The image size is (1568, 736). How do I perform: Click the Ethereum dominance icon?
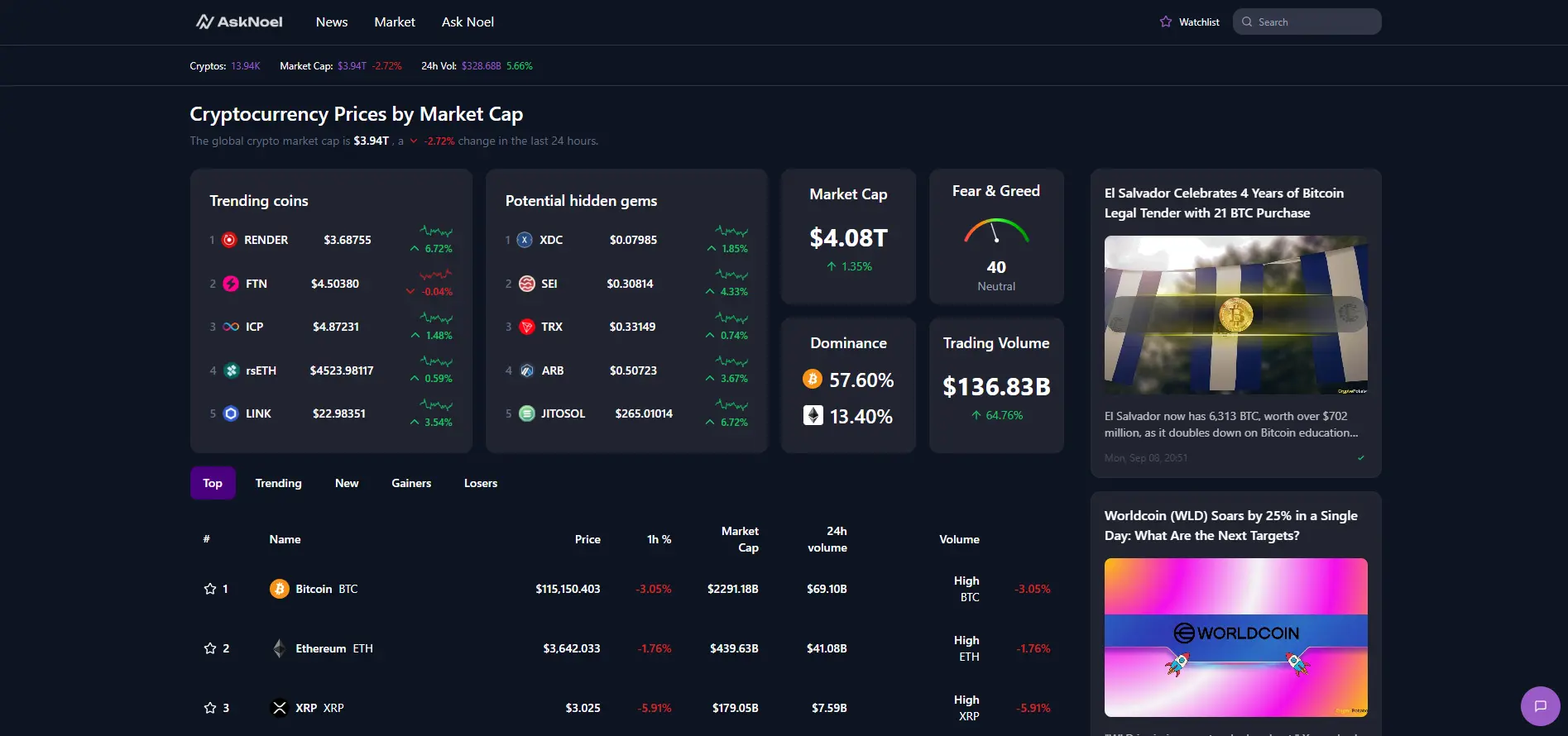click(813, 416)
